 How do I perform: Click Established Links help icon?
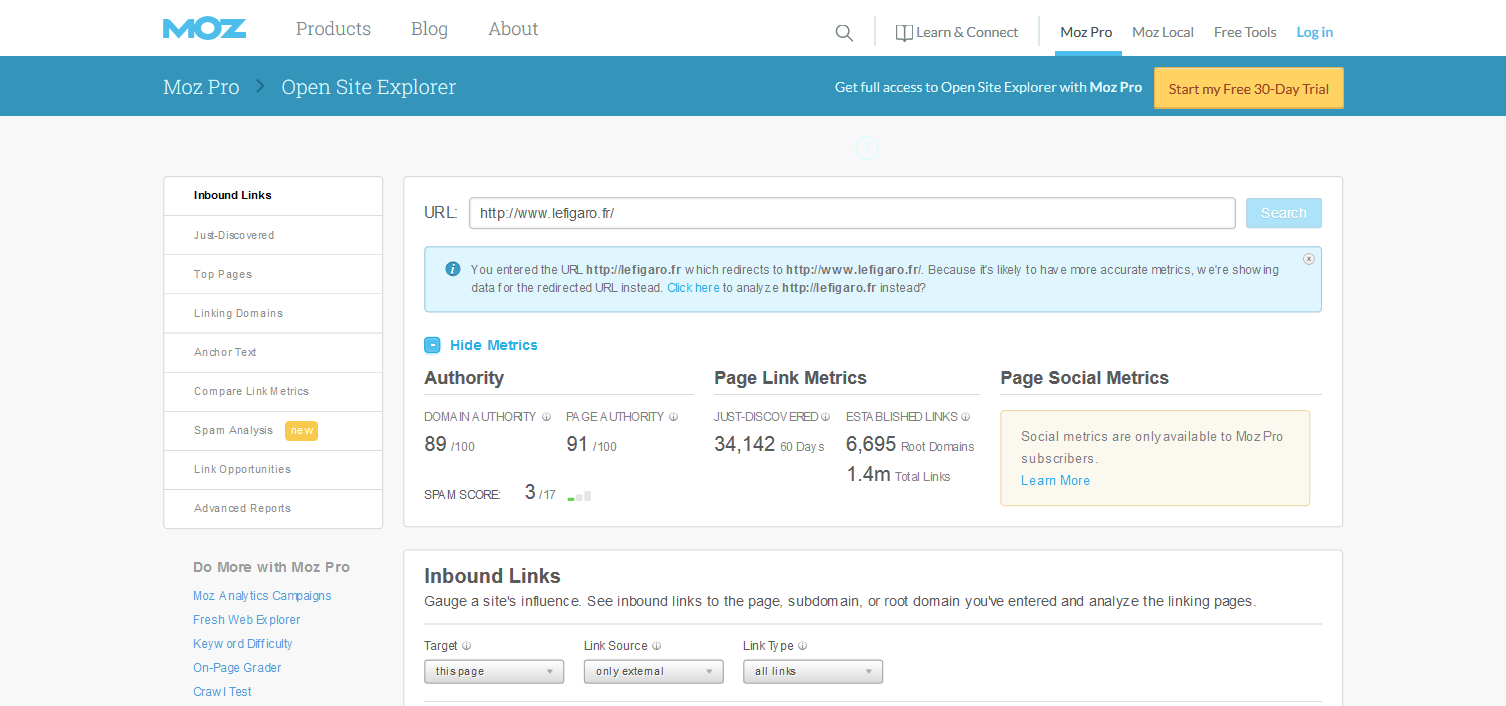pyautogui.click(x=965, y=417)
